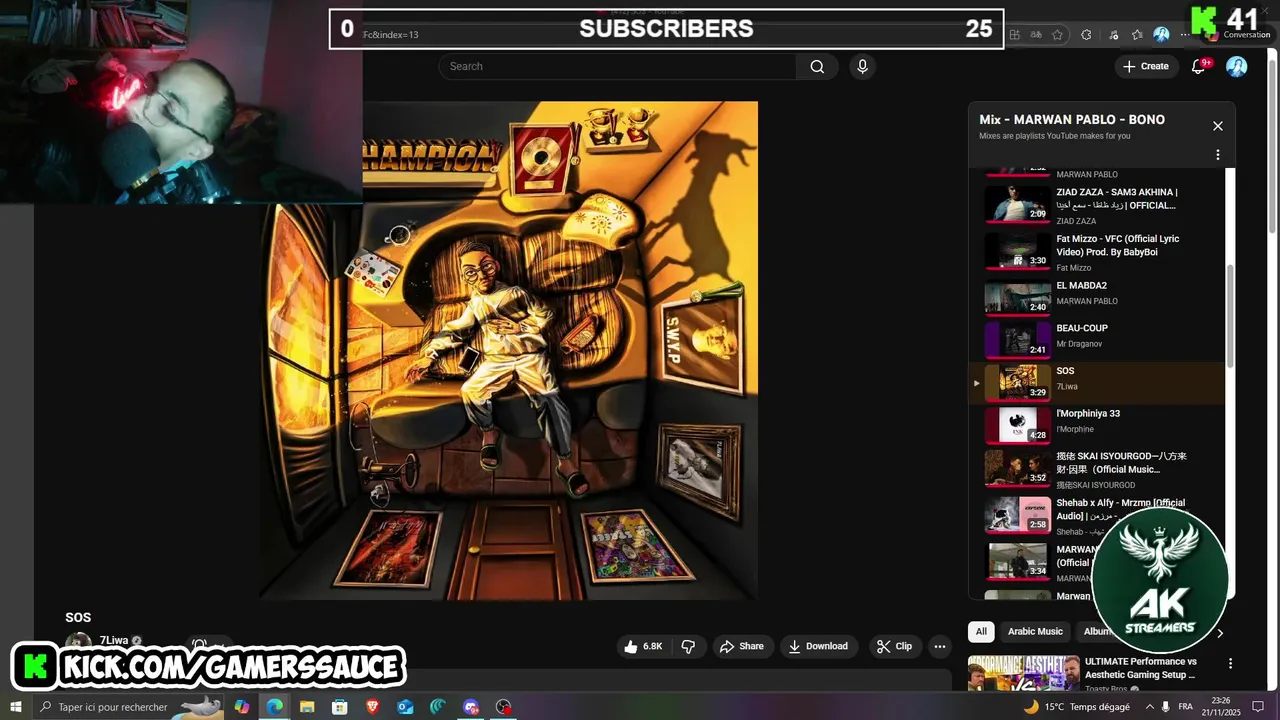Open Windows Start menu

pos(15,707)
